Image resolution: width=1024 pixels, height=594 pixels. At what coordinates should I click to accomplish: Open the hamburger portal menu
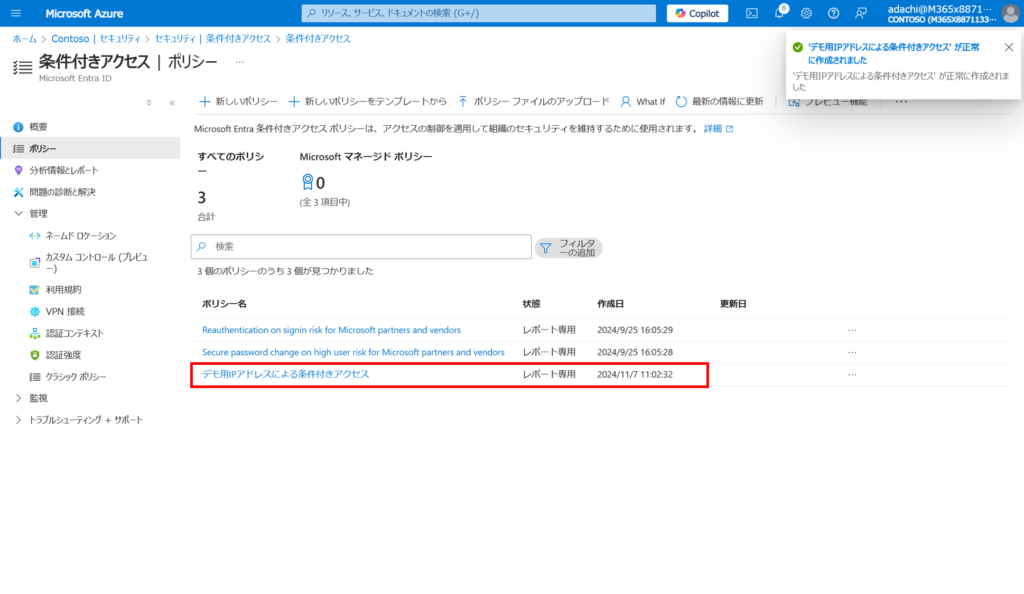pos(16,13)
